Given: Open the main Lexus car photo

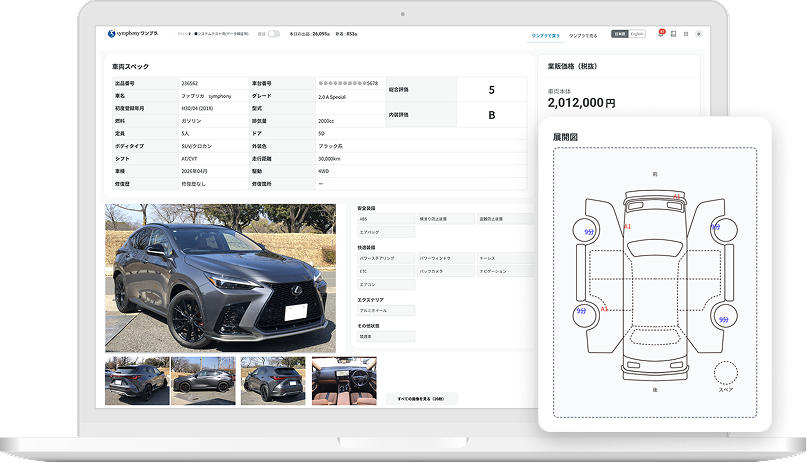Looking at the screenshot, I should click(x=220, y=277).
